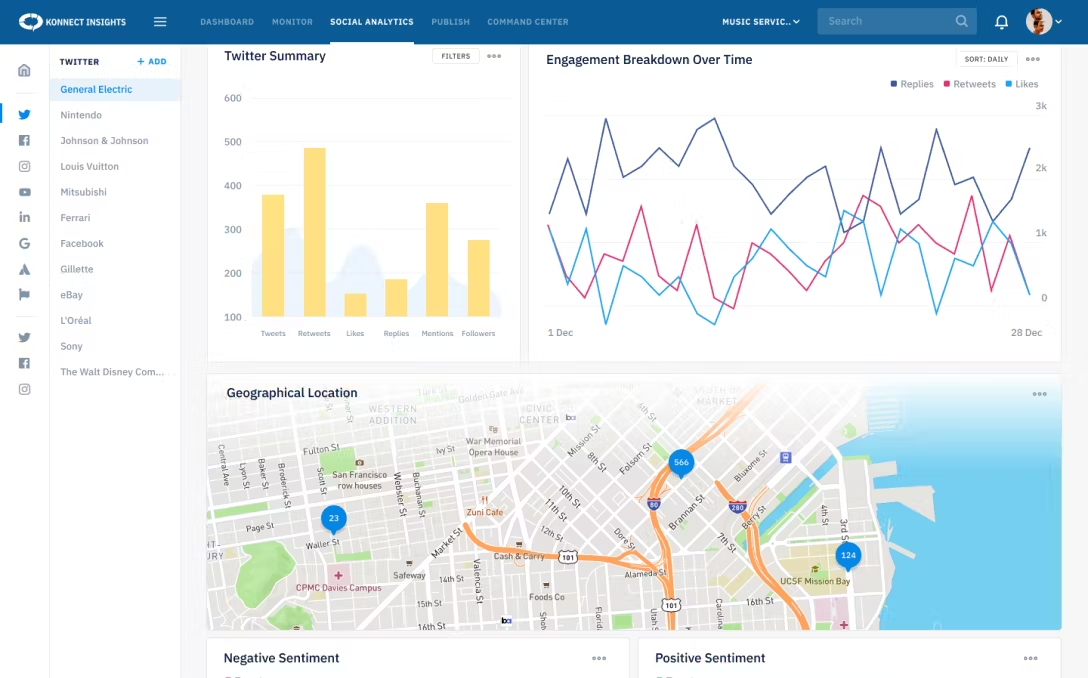Open the notifications bell
The image size is (1088, 678).
(x=1001, y=22)
